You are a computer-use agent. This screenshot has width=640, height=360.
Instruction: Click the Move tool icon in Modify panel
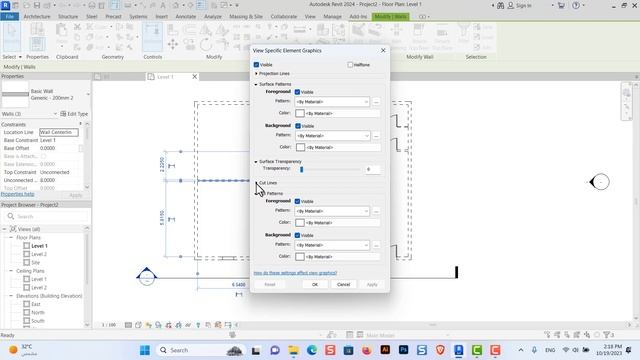pos(173,44)
